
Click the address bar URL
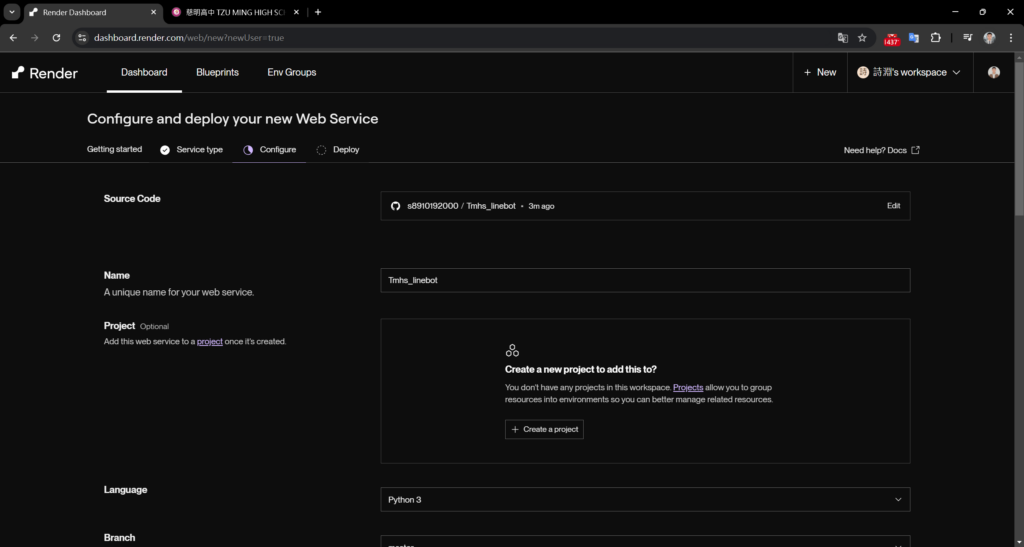tap(189, 38)
